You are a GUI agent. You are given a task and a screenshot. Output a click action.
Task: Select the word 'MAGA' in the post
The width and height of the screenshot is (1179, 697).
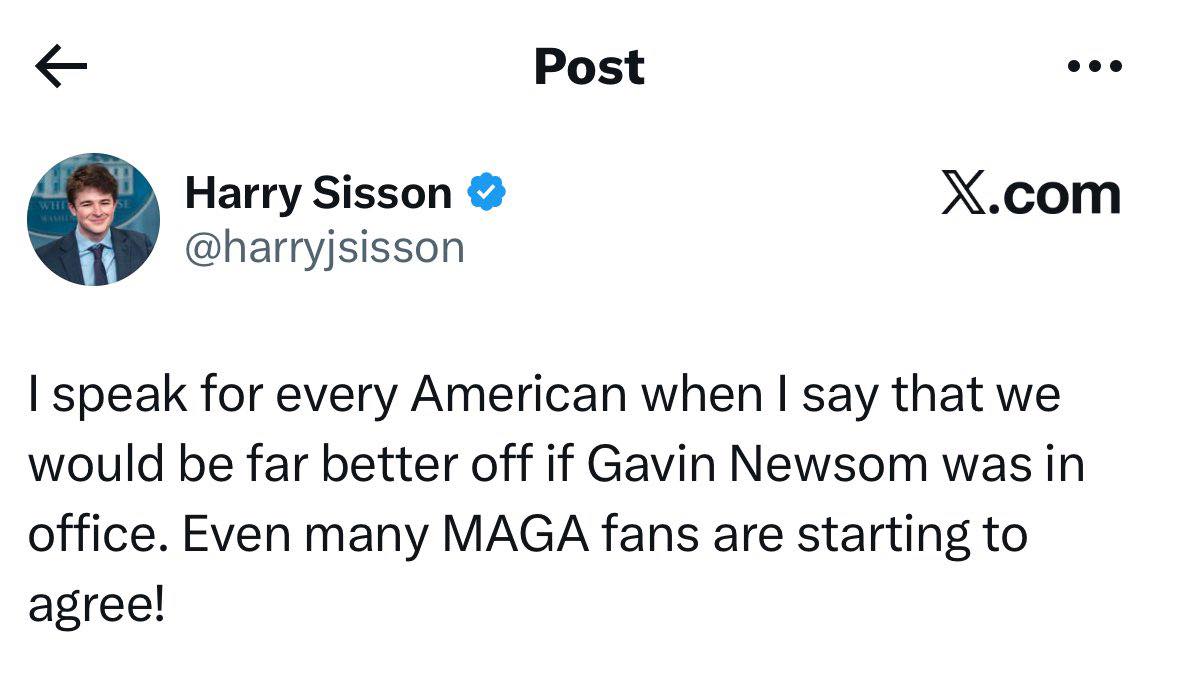[x=516, y=535]
